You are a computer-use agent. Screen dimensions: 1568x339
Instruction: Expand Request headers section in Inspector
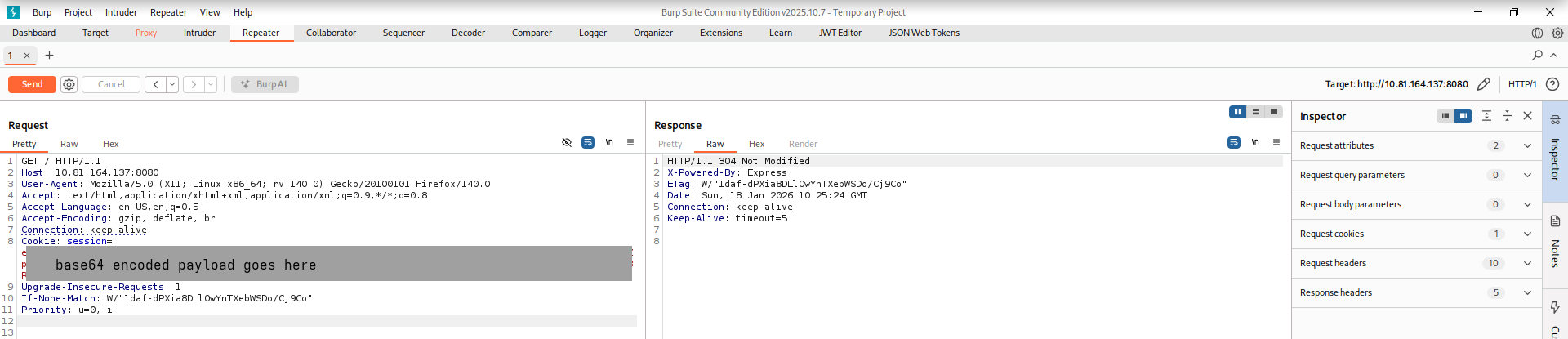pyautogui.click(x=1527, y=263)
